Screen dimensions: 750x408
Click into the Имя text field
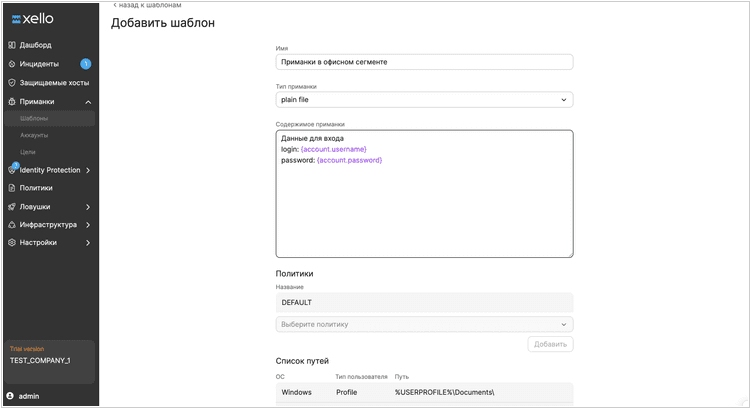(424, 62)
